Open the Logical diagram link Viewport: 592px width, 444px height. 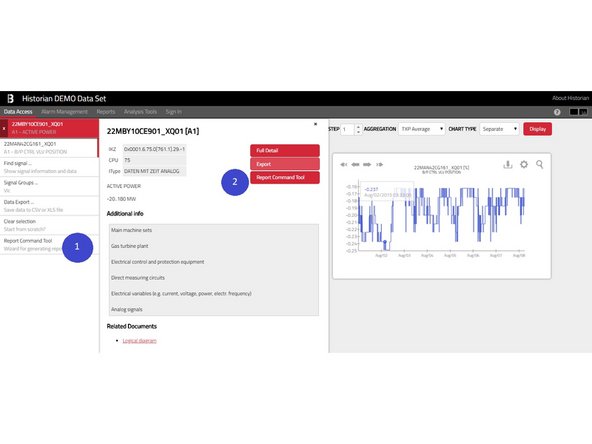(x=139, y=341)
